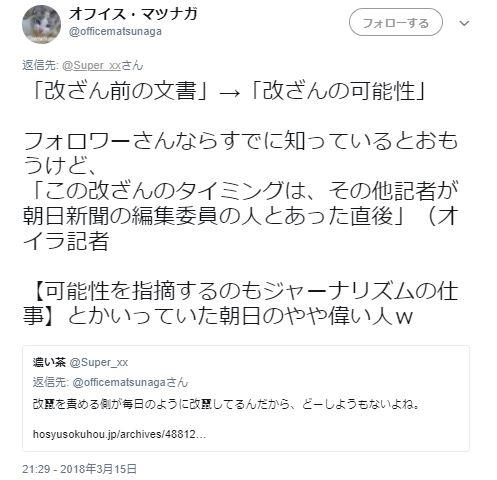This screenshot has height=480, width=497.
Task: Click @officematsunagaさん in the quoted reply line
Action: (130, 382)
